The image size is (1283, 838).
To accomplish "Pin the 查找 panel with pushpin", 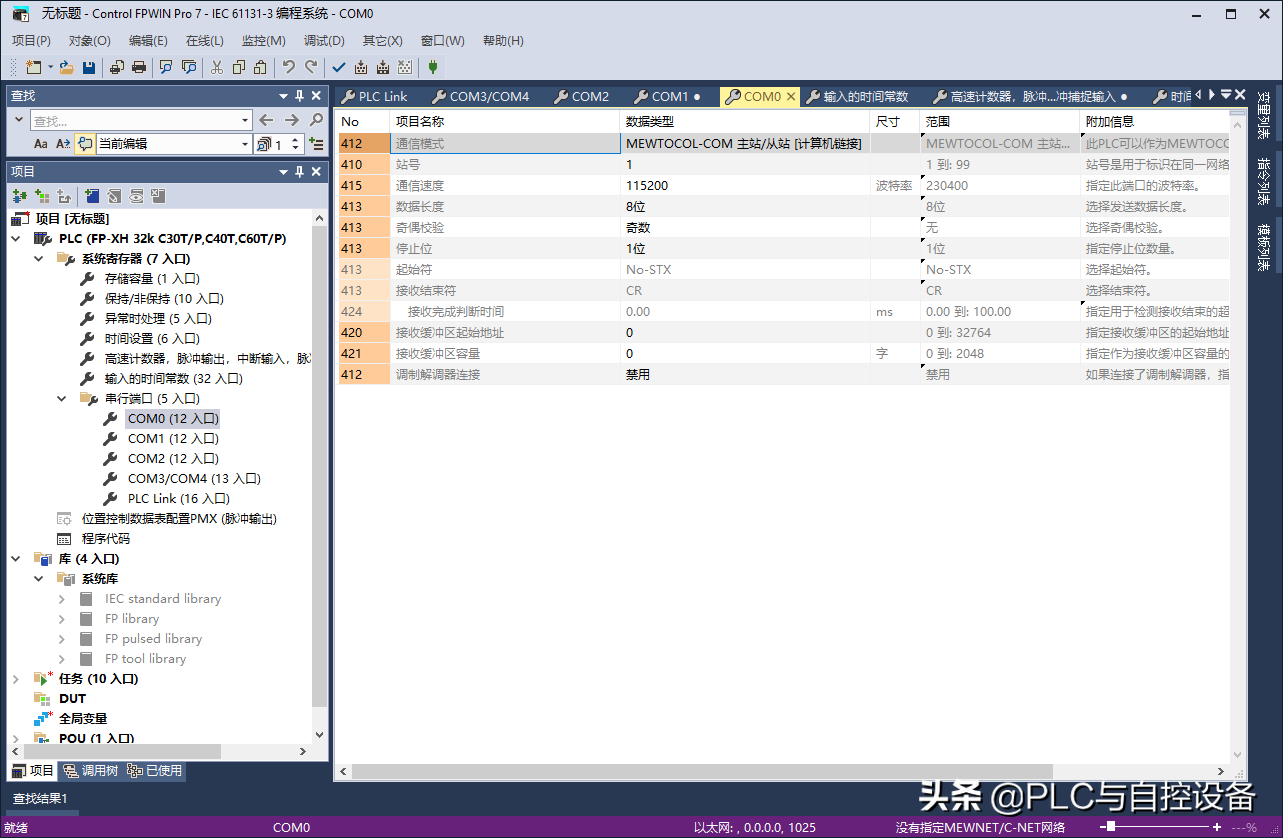I will 299,96.
